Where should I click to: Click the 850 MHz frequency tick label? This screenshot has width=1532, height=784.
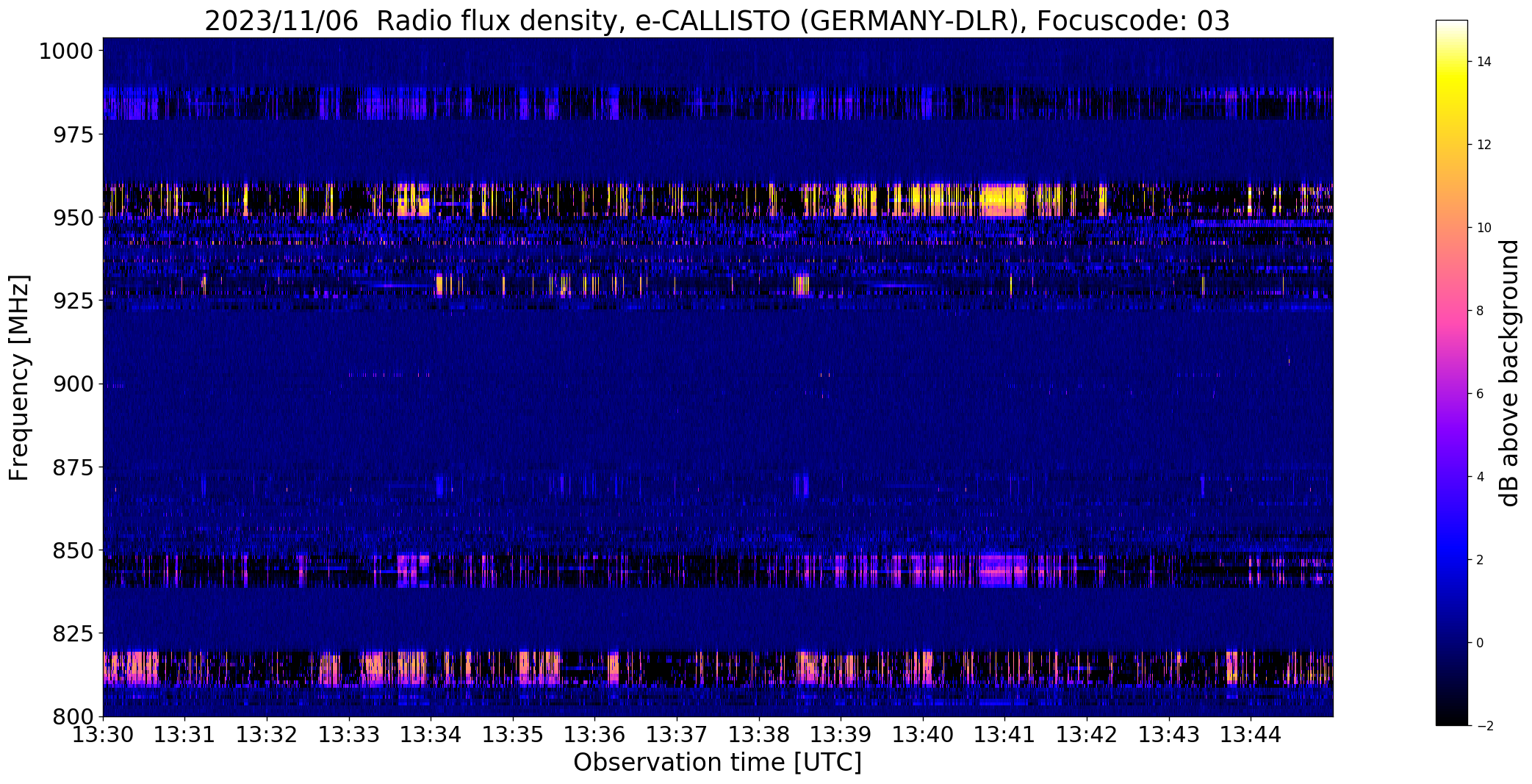point(73,550)
